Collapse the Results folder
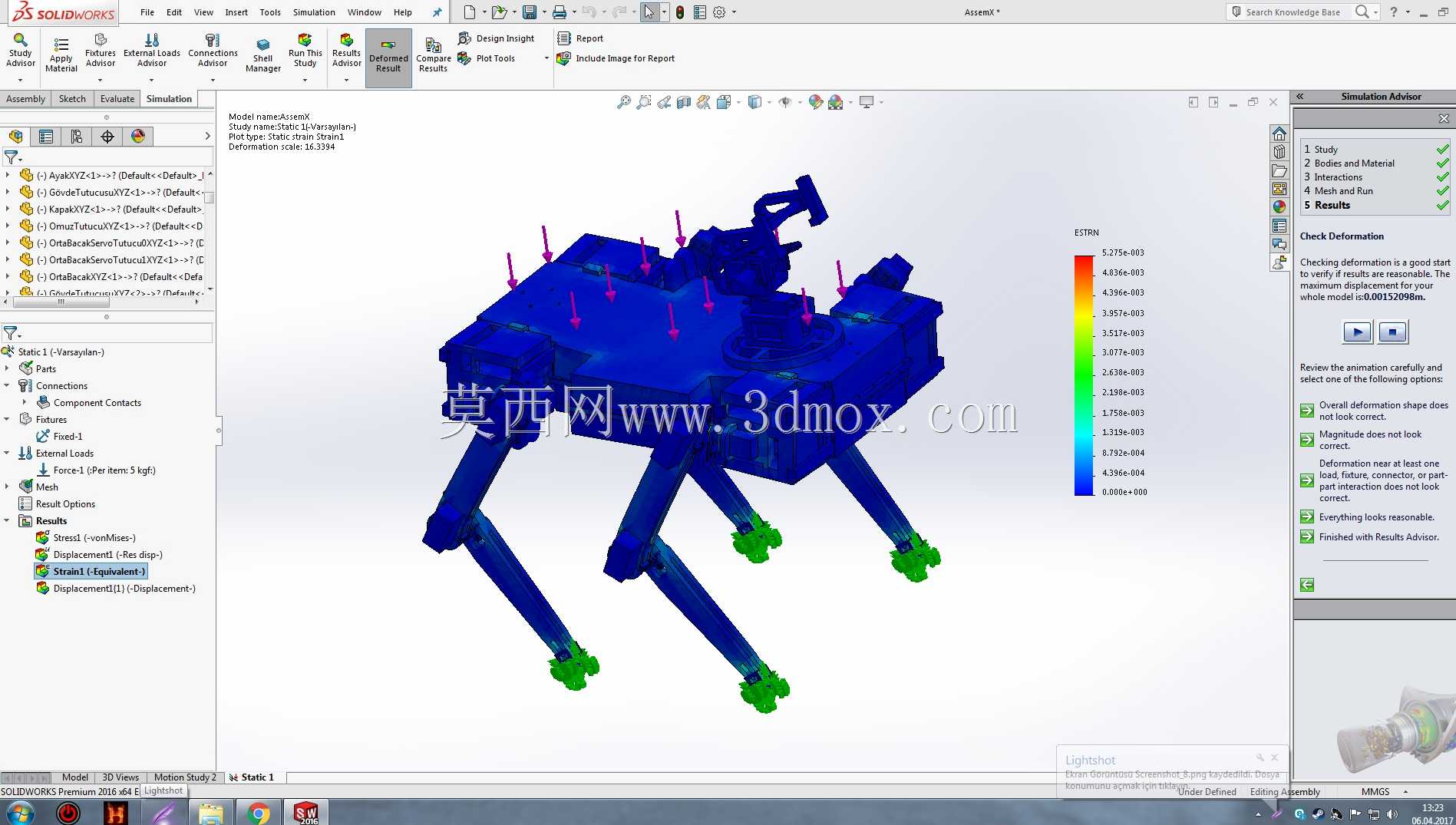The image size is (1456, 825). 7,521
